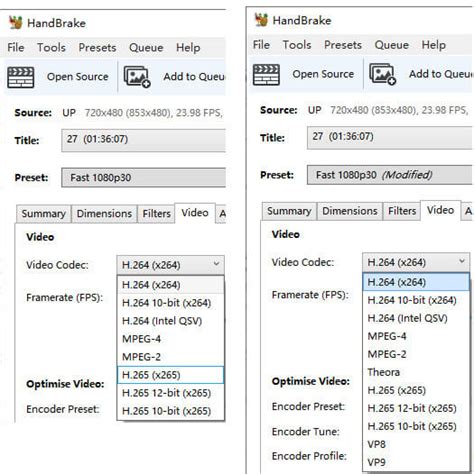
Task: Click Add to Queue image icon in left window
Action: [137, 77]
